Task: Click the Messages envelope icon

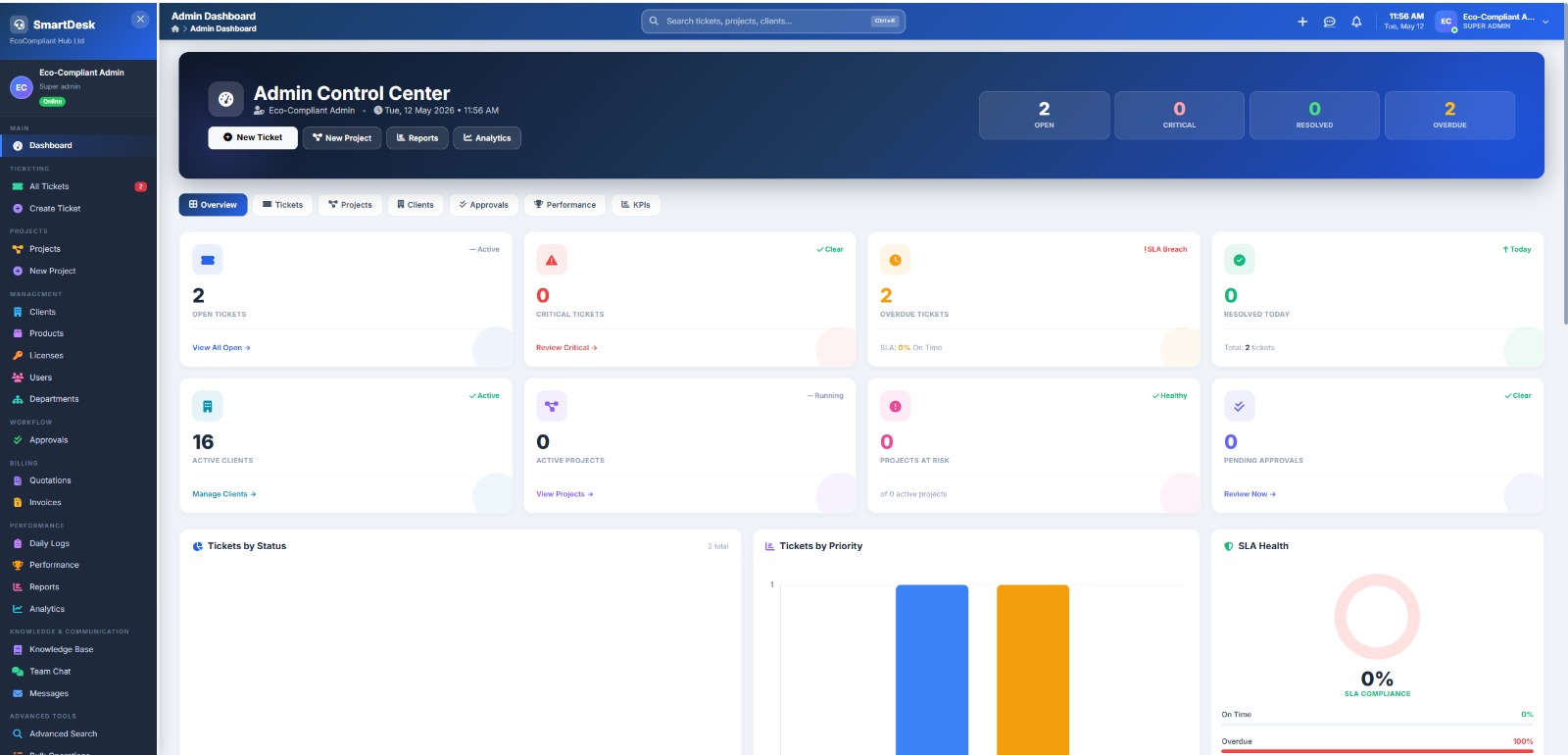Action: tap(18, 693)
